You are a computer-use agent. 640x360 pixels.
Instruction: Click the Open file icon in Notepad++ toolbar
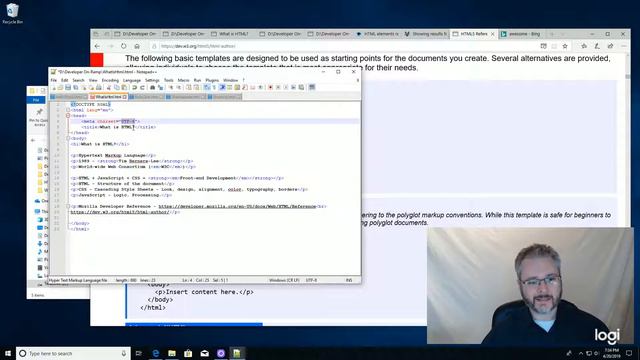click(60, 87)
